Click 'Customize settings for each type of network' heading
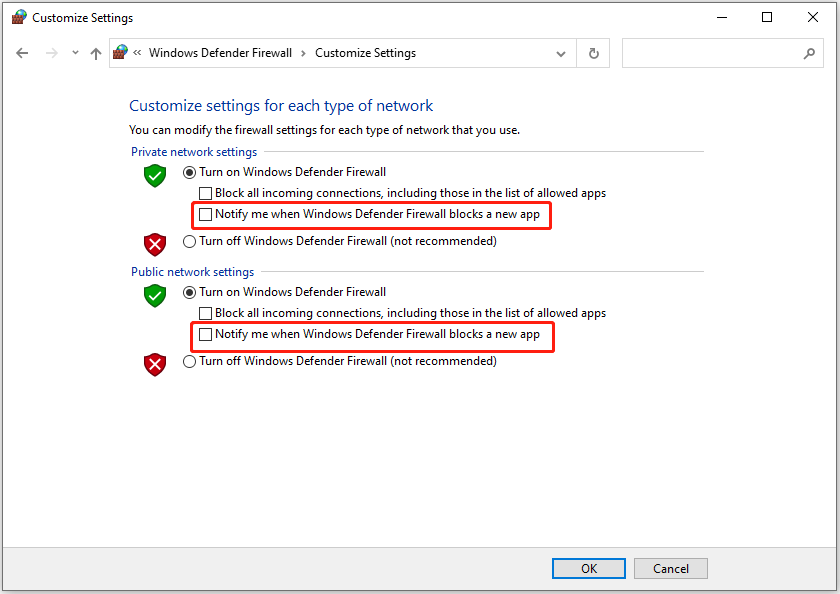840x594 pixels. [x=281, y=106]
